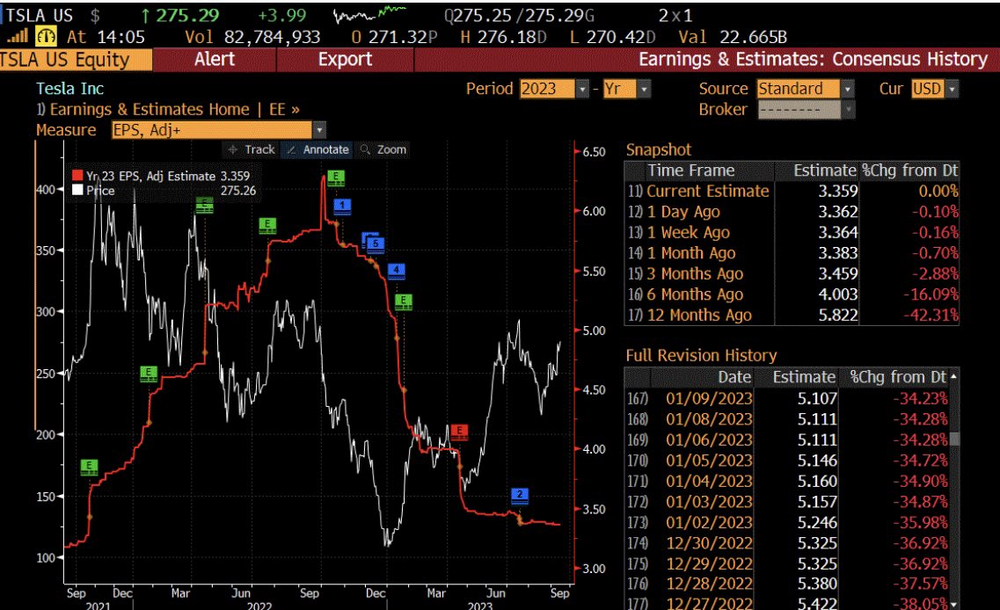Click green E marker near Sep 2021

(x=89, y=467)
